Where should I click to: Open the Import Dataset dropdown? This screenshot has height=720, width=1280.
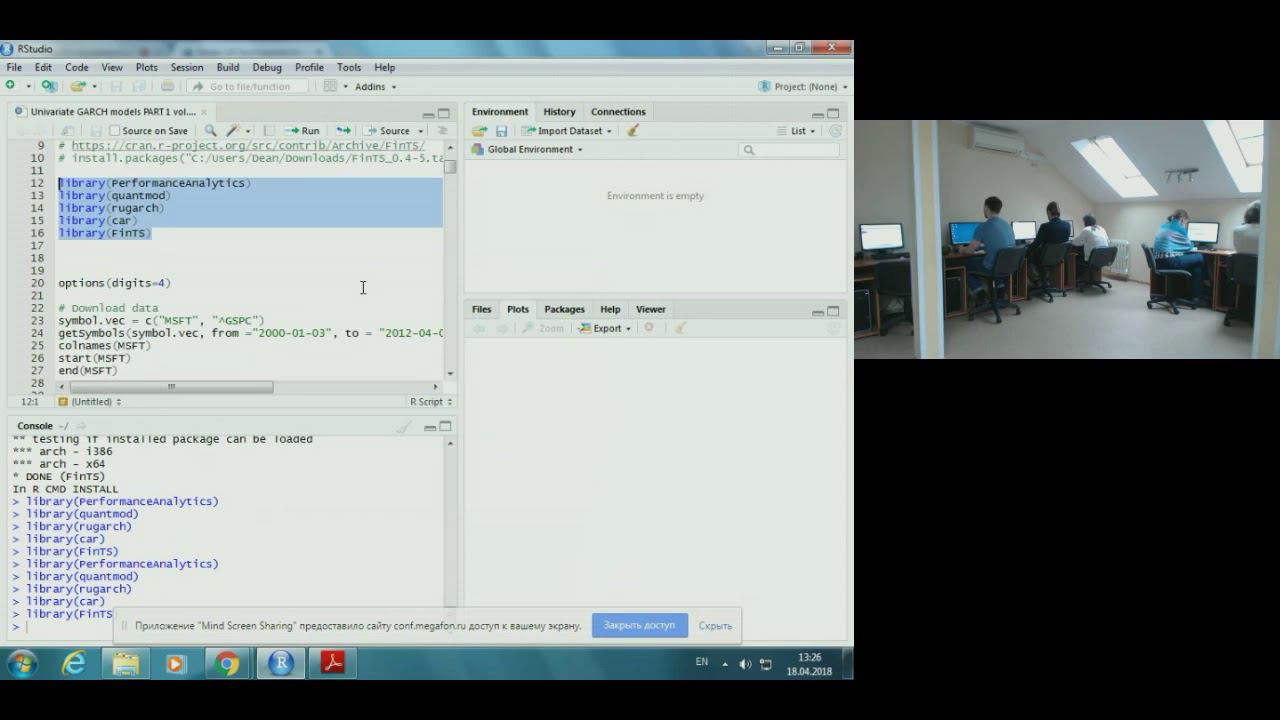tap(567, 131)
